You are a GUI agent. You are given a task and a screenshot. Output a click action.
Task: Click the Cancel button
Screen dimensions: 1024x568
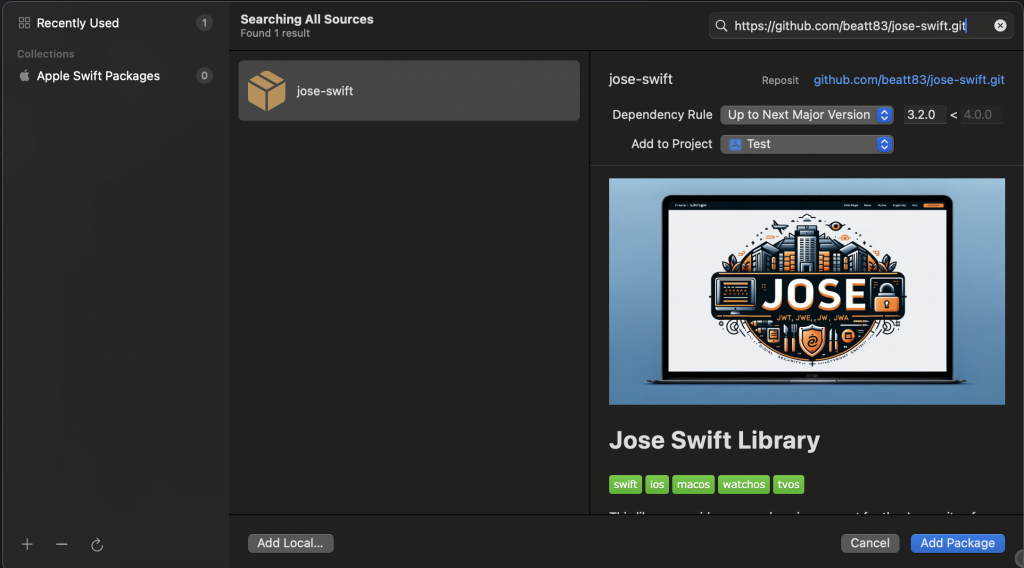coord(870,543)
